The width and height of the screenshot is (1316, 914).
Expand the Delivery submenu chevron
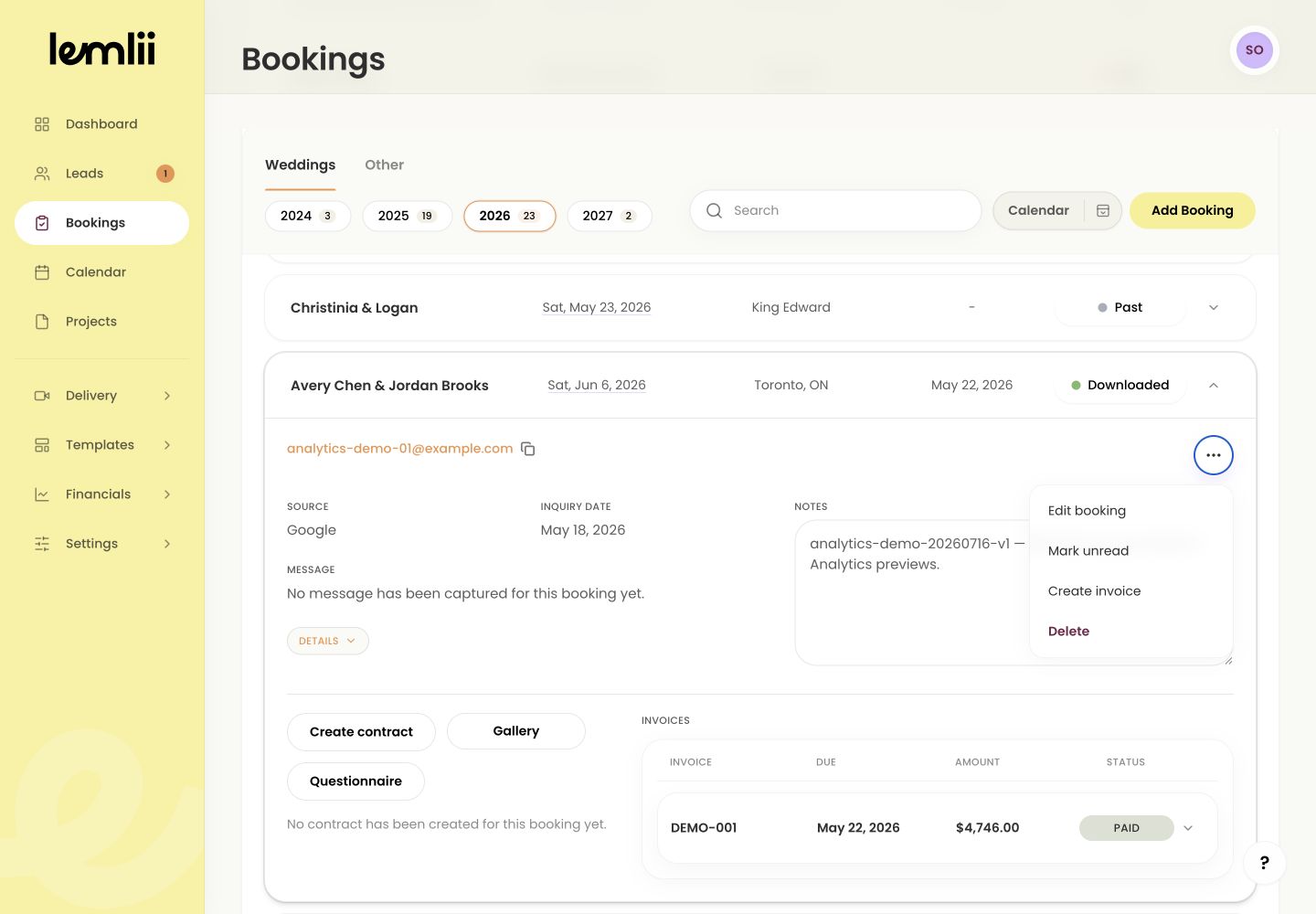167,396
